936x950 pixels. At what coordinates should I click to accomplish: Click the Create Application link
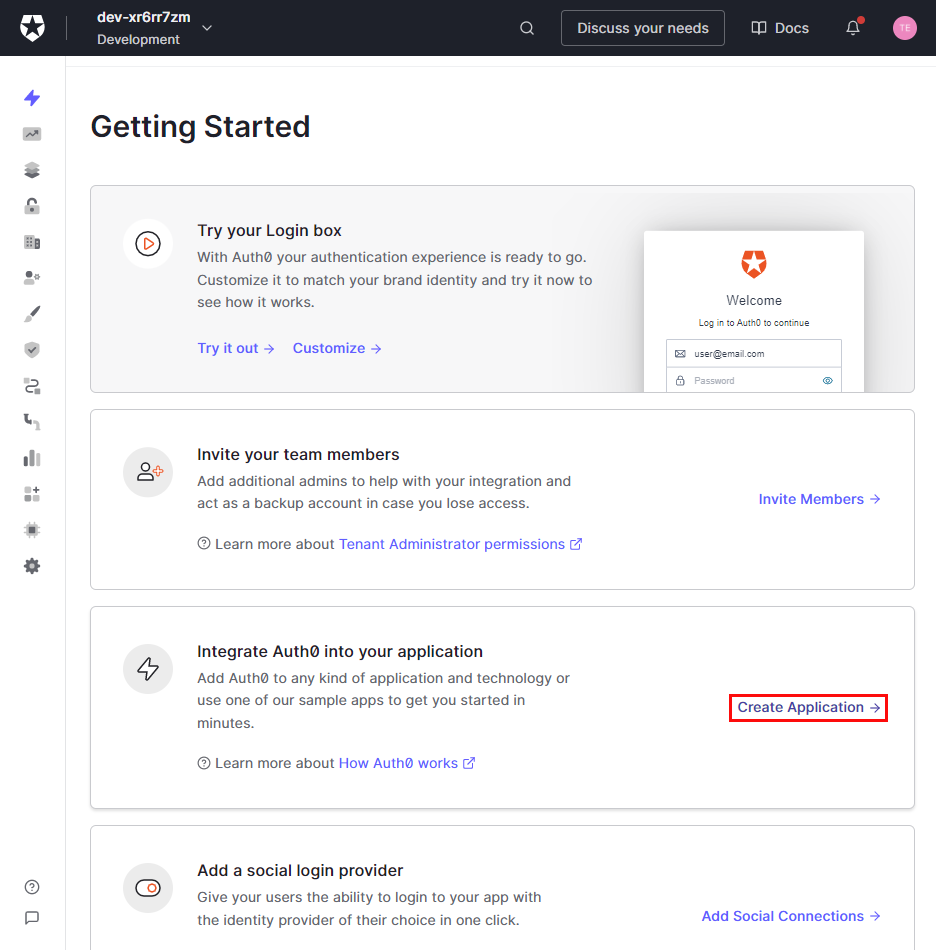point(808,708)
